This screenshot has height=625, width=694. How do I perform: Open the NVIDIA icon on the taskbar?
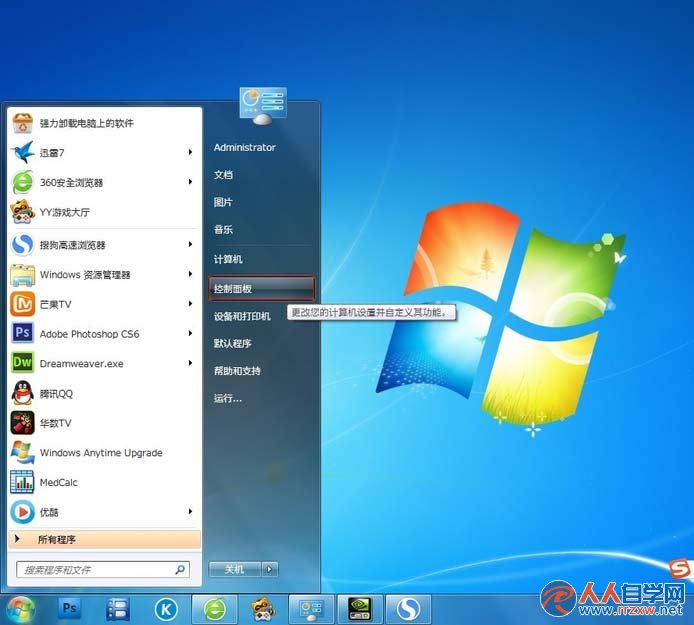[x=360, y=610]
